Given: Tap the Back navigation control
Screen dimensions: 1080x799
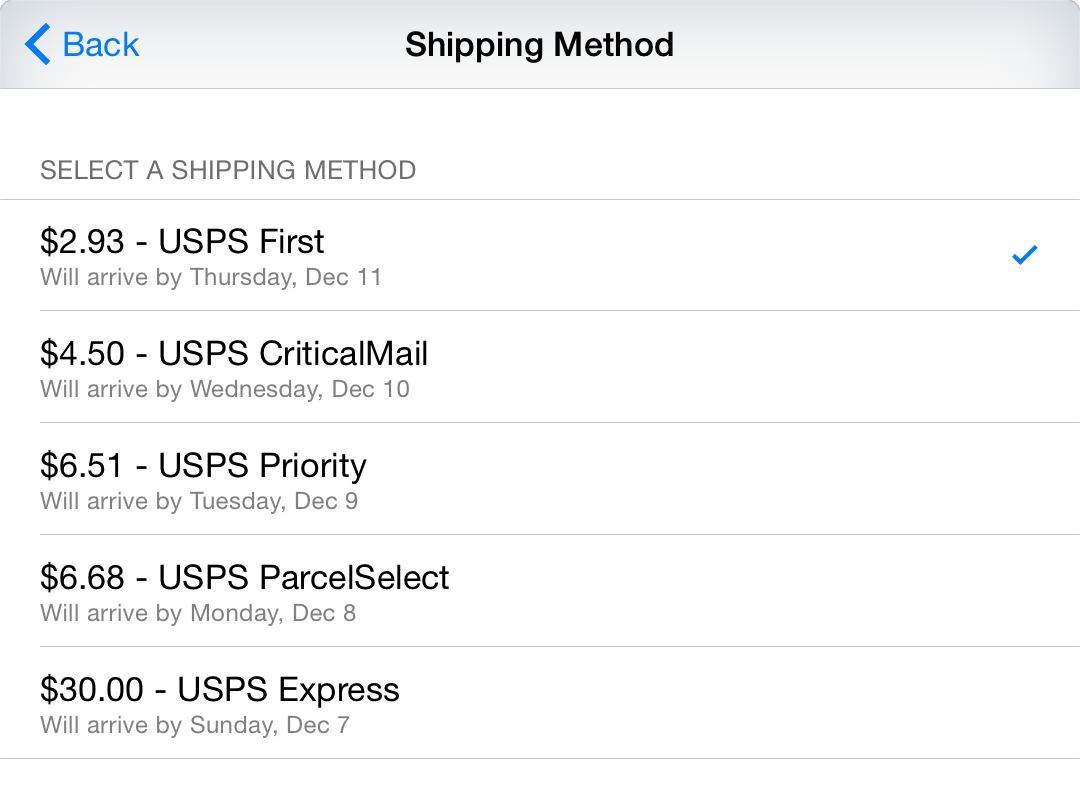Looking at the screenshot, I should click(81, 44).
